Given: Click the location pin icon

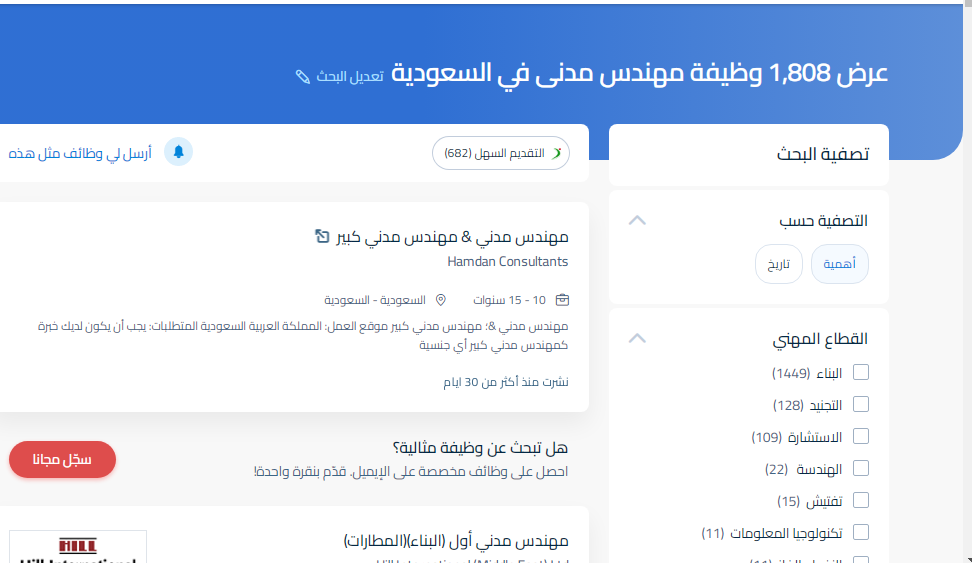Looking at the screenshot, I should [440, 300].
